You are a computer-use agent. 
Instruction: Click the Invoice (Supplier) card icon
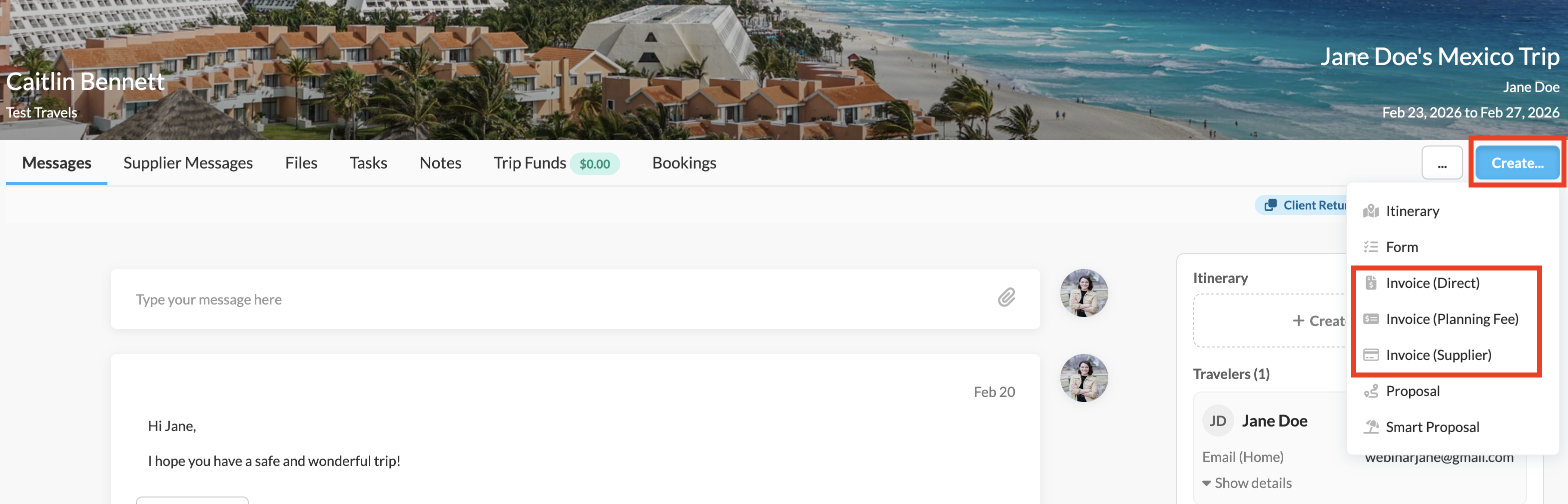coord(1371,354)
